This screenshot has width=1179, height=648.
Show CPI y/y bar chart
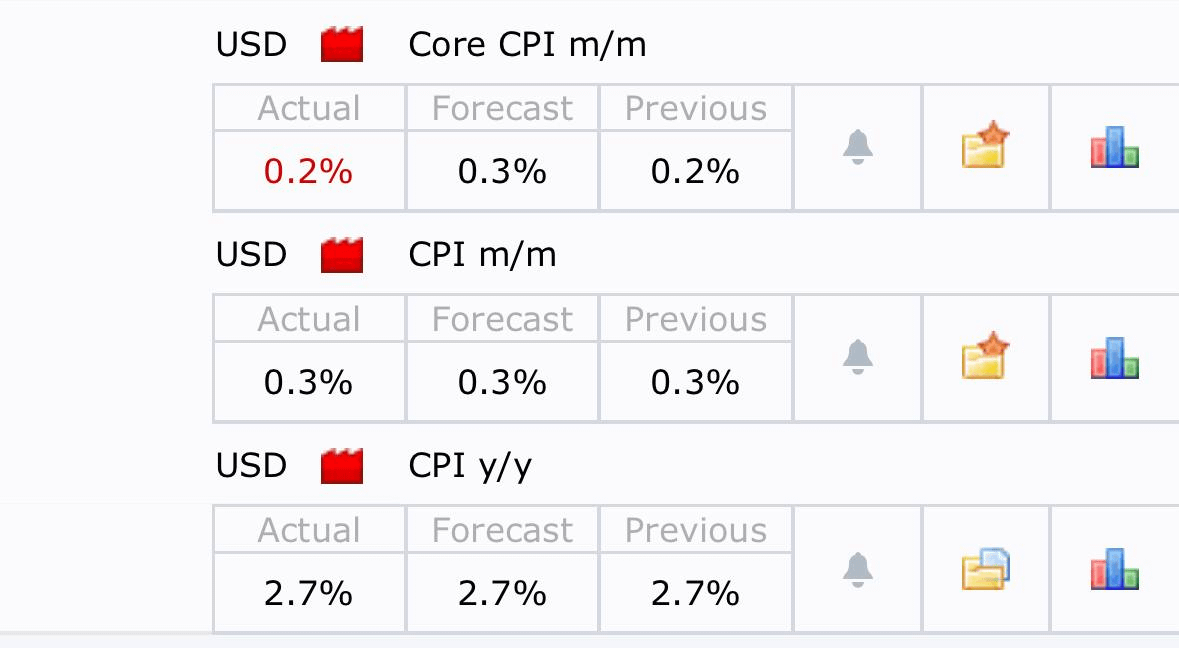pos(1114,568)
